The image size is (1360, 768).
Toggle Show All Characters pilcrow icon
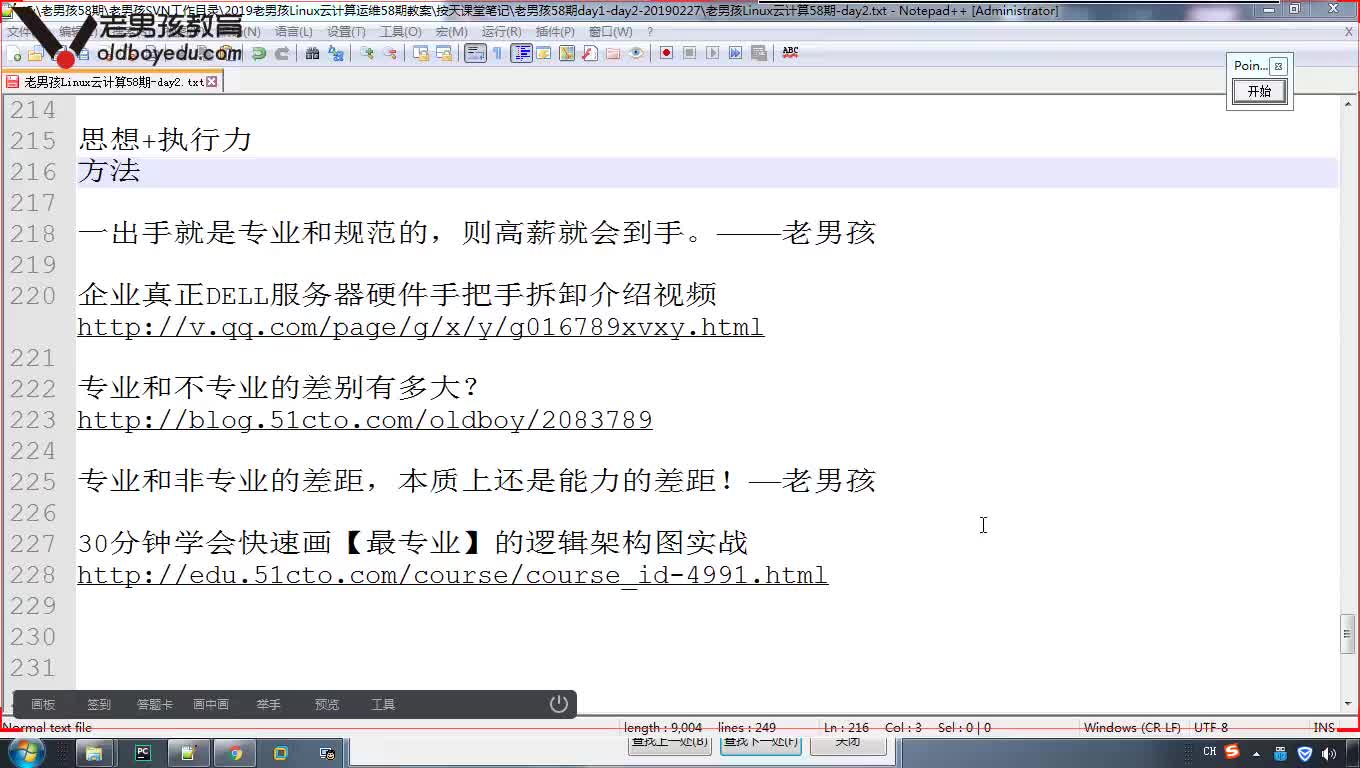pos(497,53)
